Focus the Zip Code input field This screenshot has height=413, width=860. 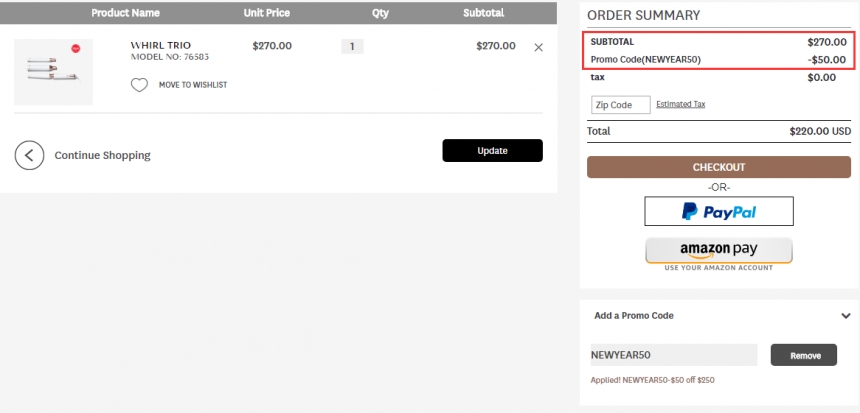coord(620,105)
